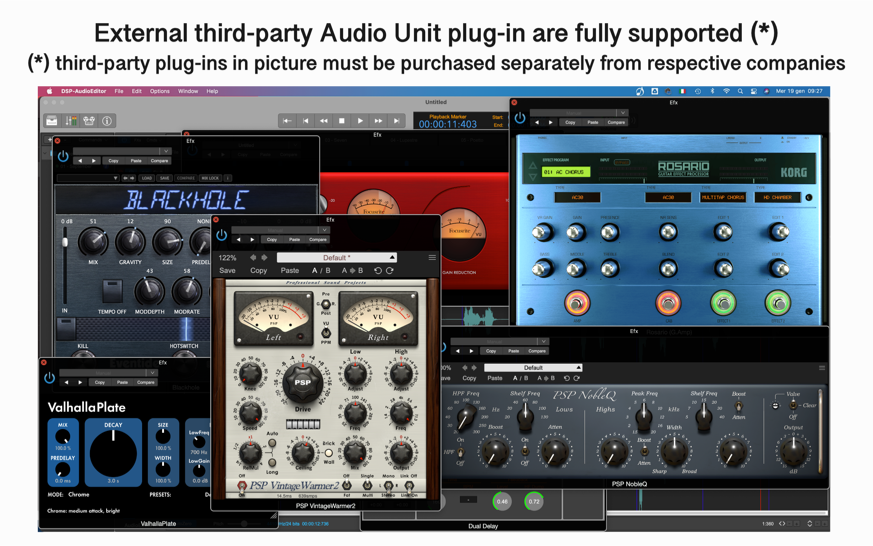Open the Window menu

pyautogui.click(x=188, y=91)
